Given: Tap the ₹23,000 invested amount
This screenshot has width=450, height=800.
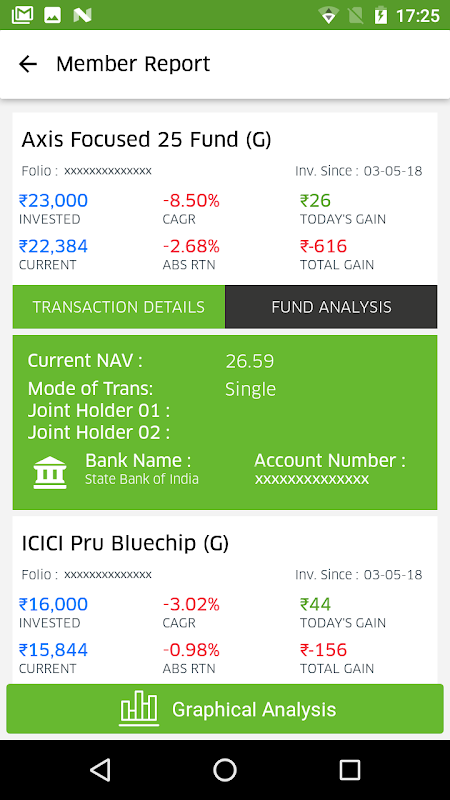Looking at the screenshot, I should (53, 201).
